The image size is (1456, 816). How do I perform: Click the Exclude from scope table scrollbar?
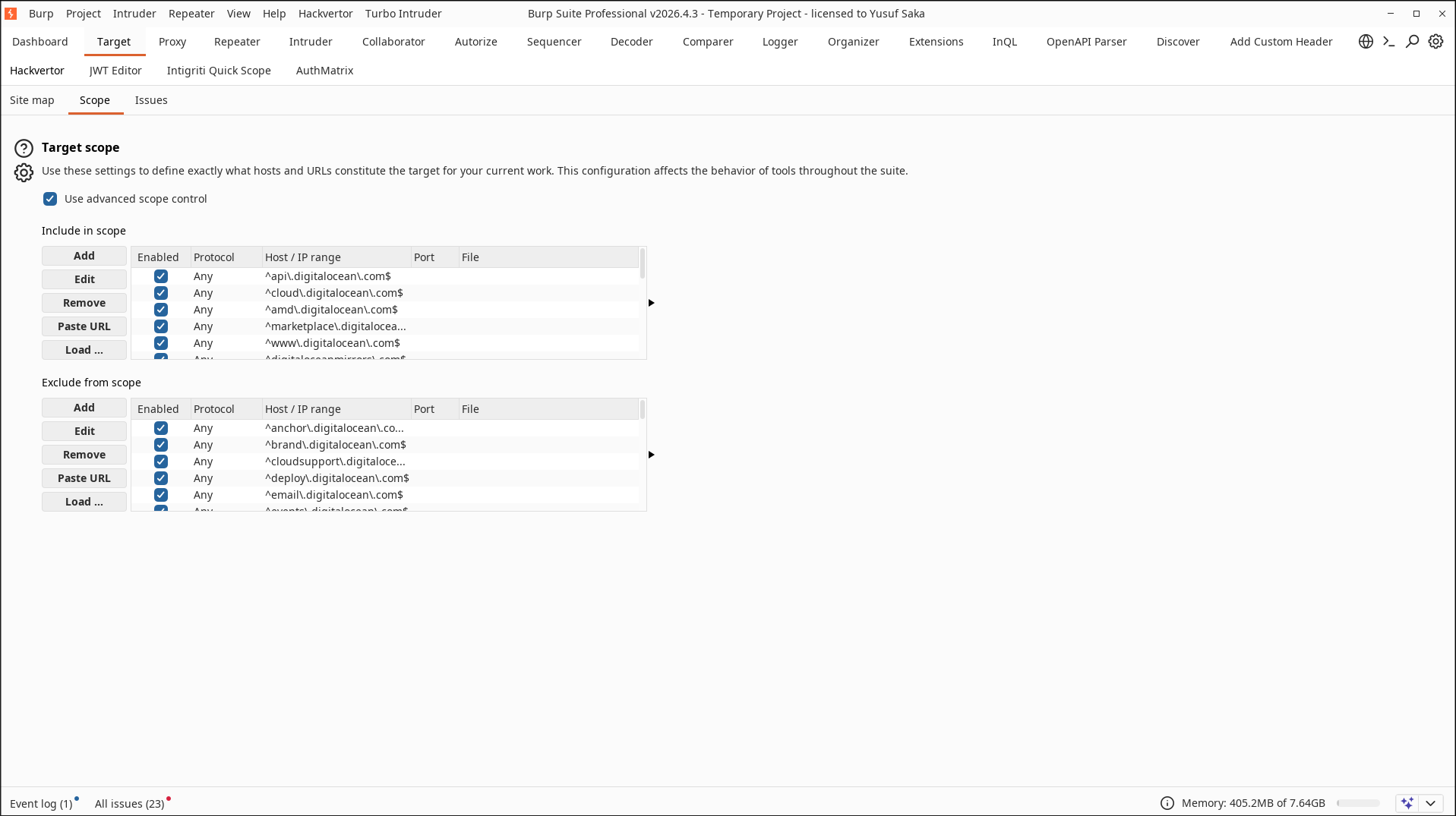[643, 410]
